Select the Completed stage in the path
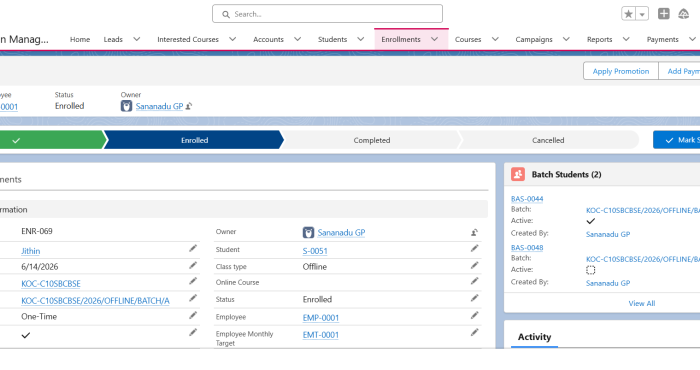Image resolution: width=700 pixels, height=370 pixels. 371,140
